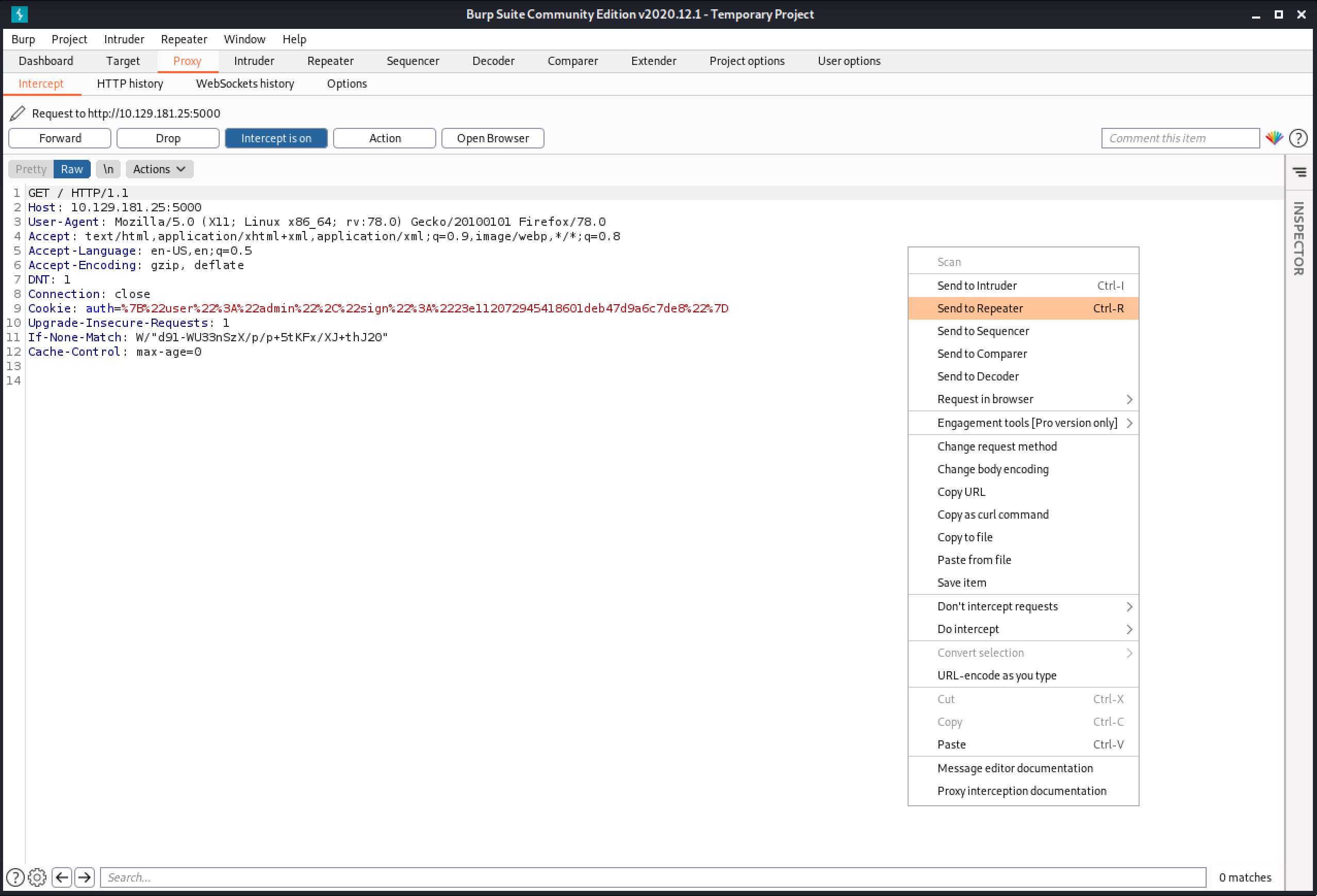This screenshot has height=896, width=1317.
Task: Switch to the Sequencer tab
Action: 413,61
